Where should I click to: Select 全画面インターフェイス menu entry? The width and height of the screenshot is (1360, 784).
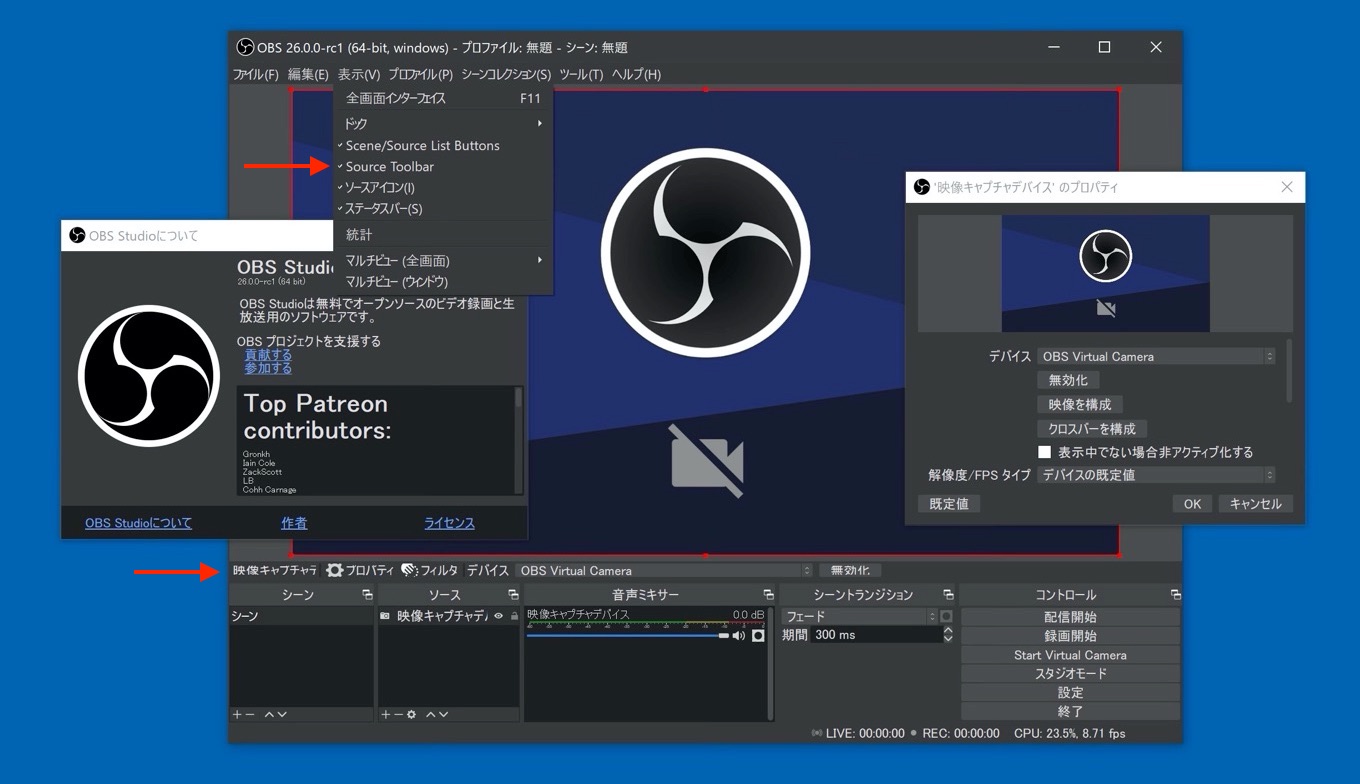coord(443,98)
